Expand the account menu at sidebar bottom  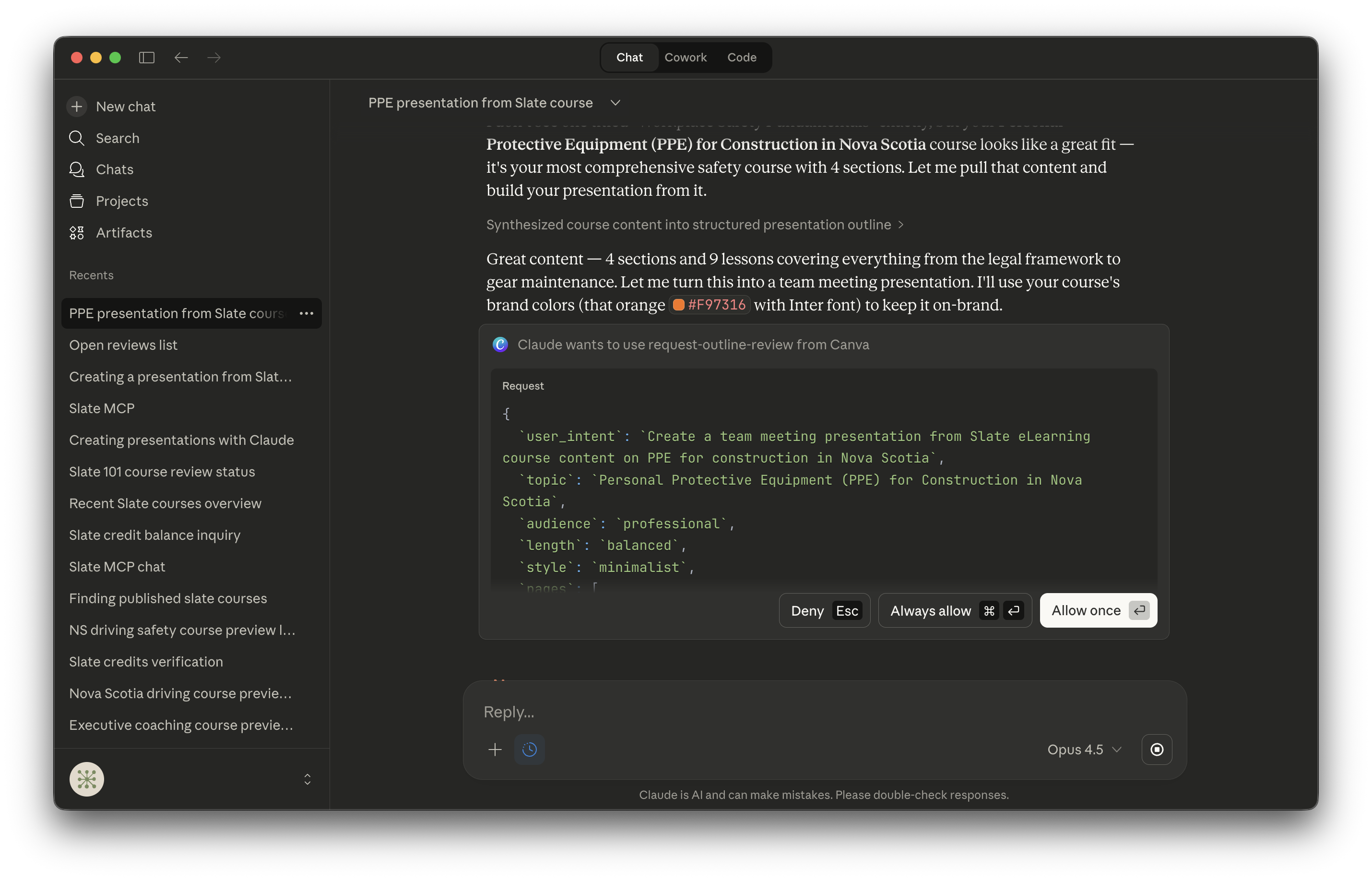tap(307, 779)
